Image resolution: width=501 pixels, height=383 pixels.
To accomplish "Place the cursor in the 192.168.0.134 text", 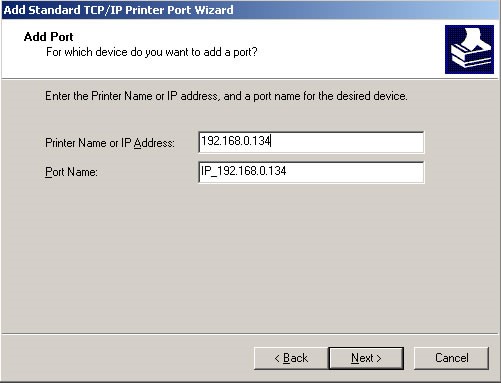I will [236, 141].
